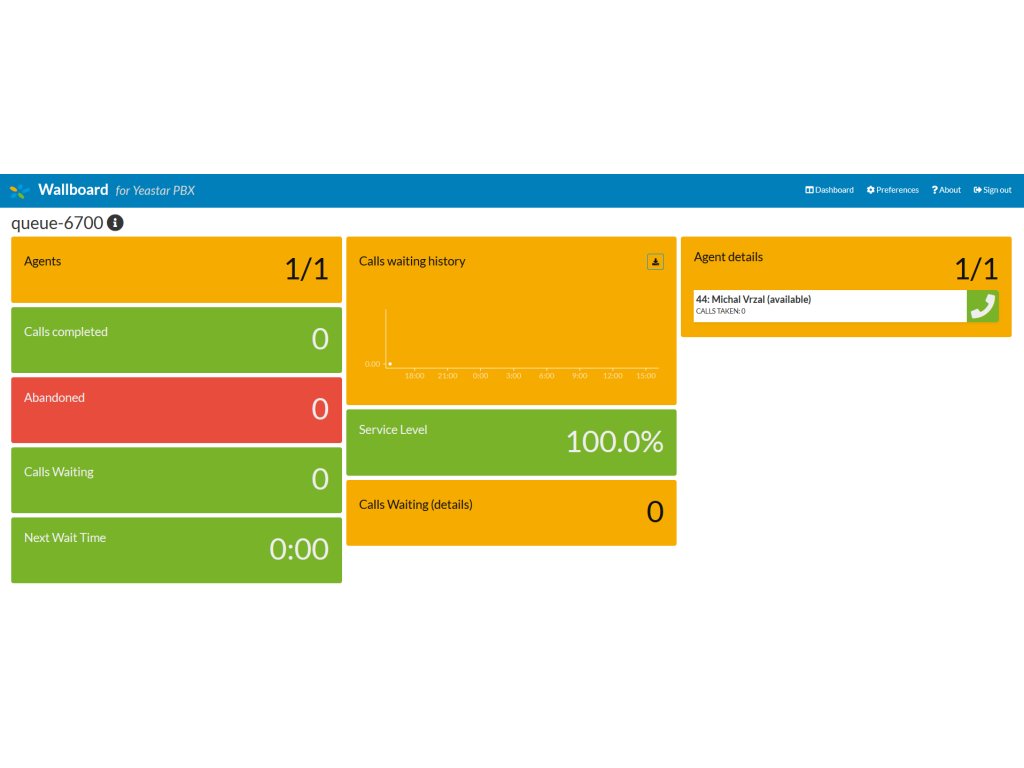1024x768 pixels.
Task: Open the queue-6700 info icon
Action: (x=115, y=223)
